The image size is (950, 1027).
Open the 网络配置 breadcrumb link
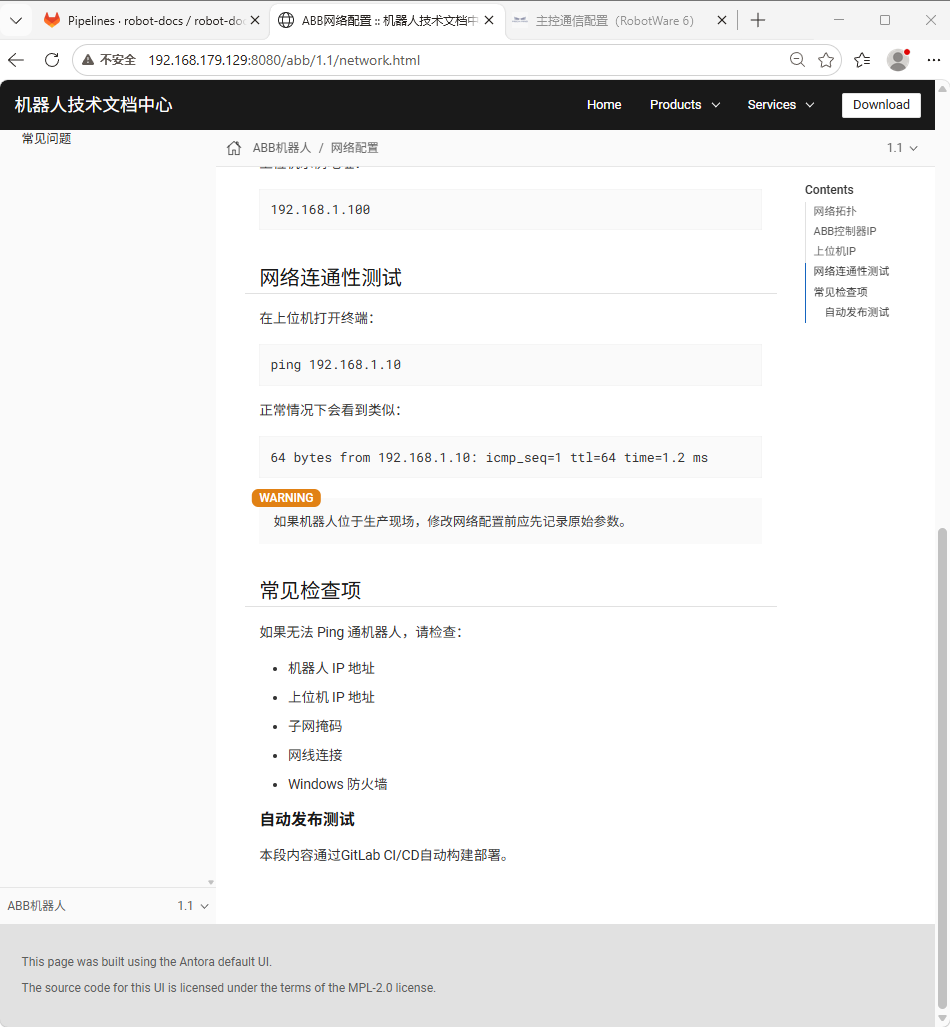pyautogui.click(x=354, y=148)
